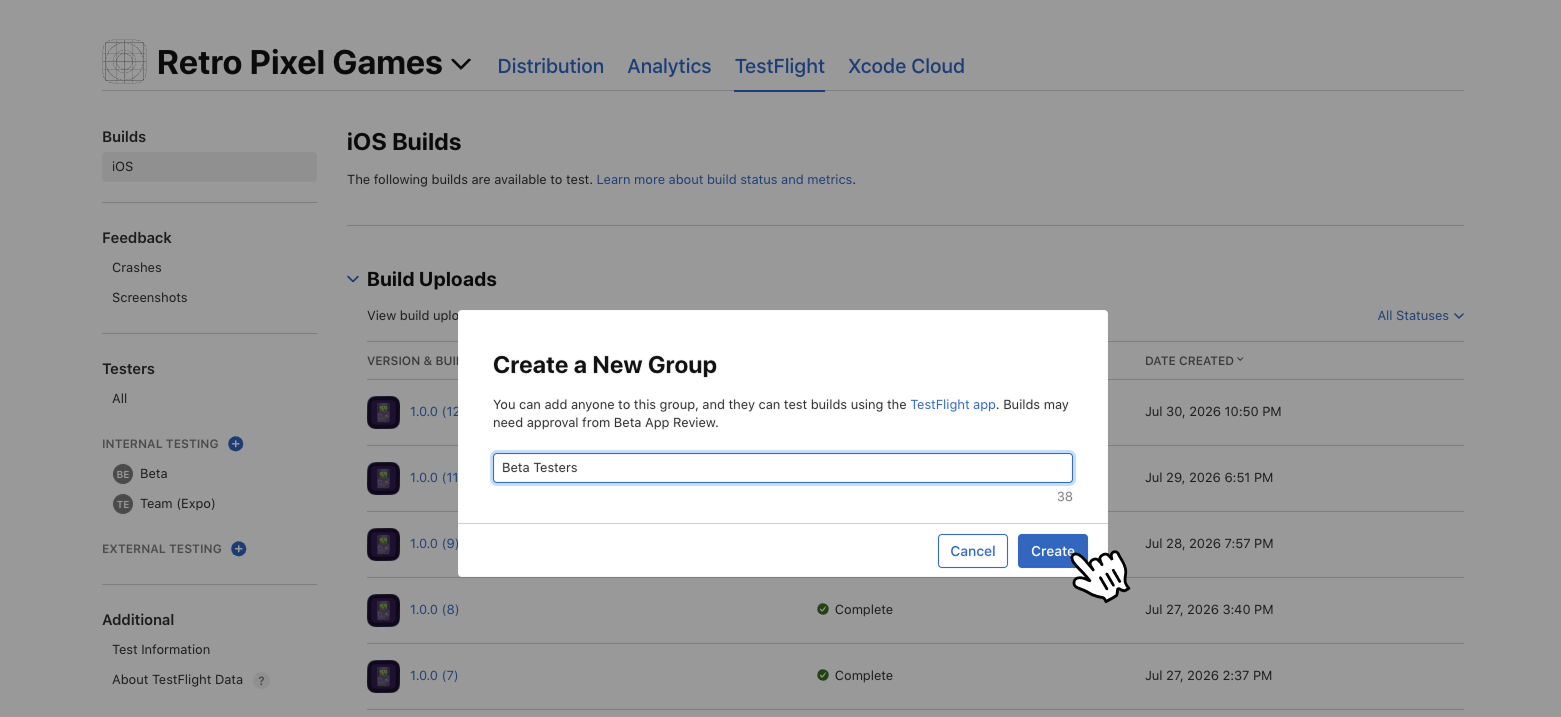This screenshot has width=1561, height=717.
Task: Open the Team (Expo) testing group
Action: point(178,504)
